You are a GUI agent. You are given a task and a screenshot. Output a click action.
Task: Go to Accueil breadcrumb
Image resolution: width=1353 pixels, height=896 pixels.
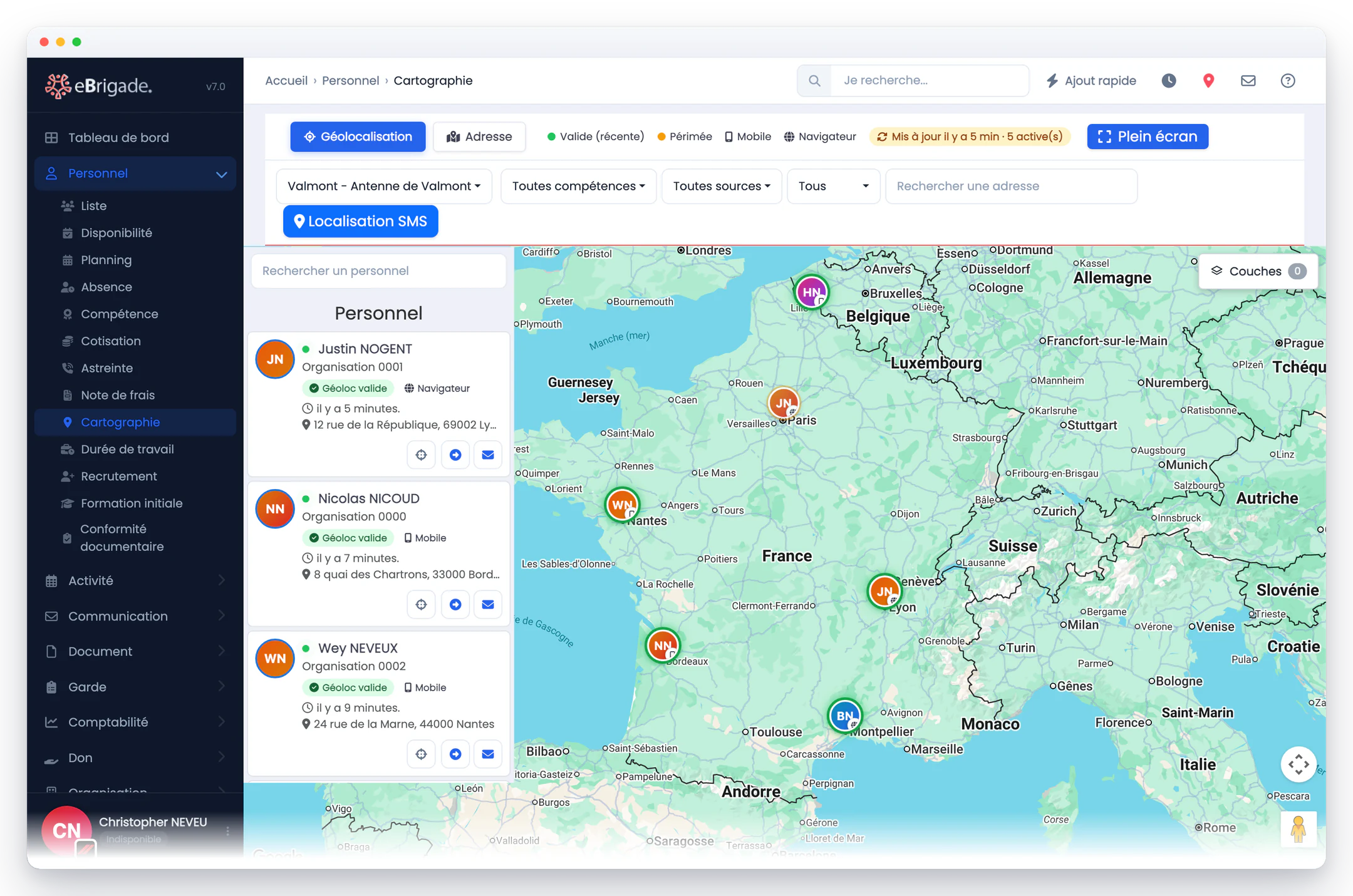[x=286, y=81]
